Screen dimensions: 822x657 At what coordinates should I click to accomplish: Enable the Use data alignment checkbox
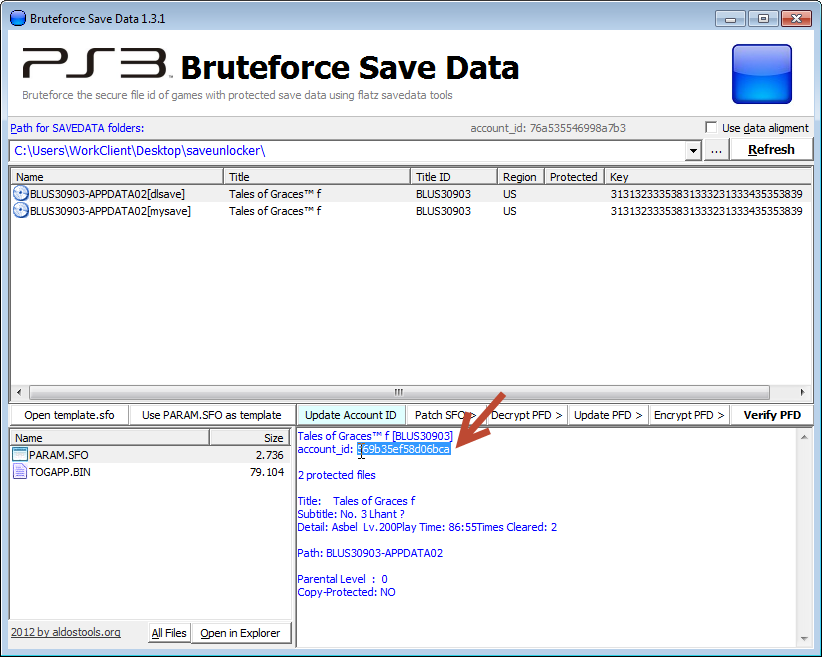point(711,128)
